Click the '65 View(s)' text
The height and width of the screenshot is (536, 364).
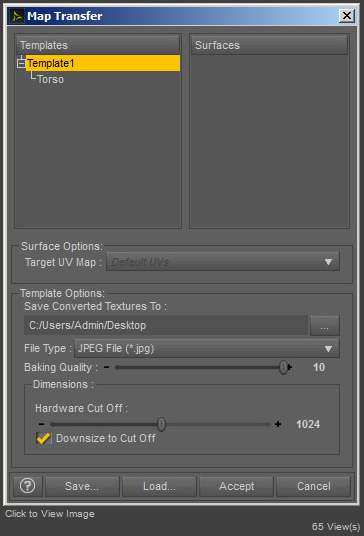click(x=336, y=526)
